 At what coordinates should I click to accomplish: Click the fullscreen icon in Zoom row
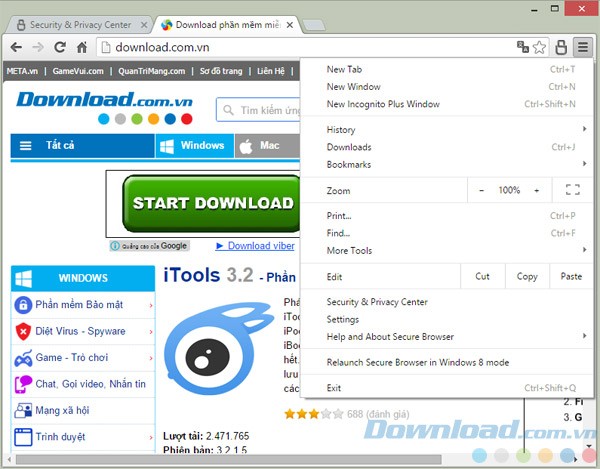pyautogui.click(x=572, y=190)
